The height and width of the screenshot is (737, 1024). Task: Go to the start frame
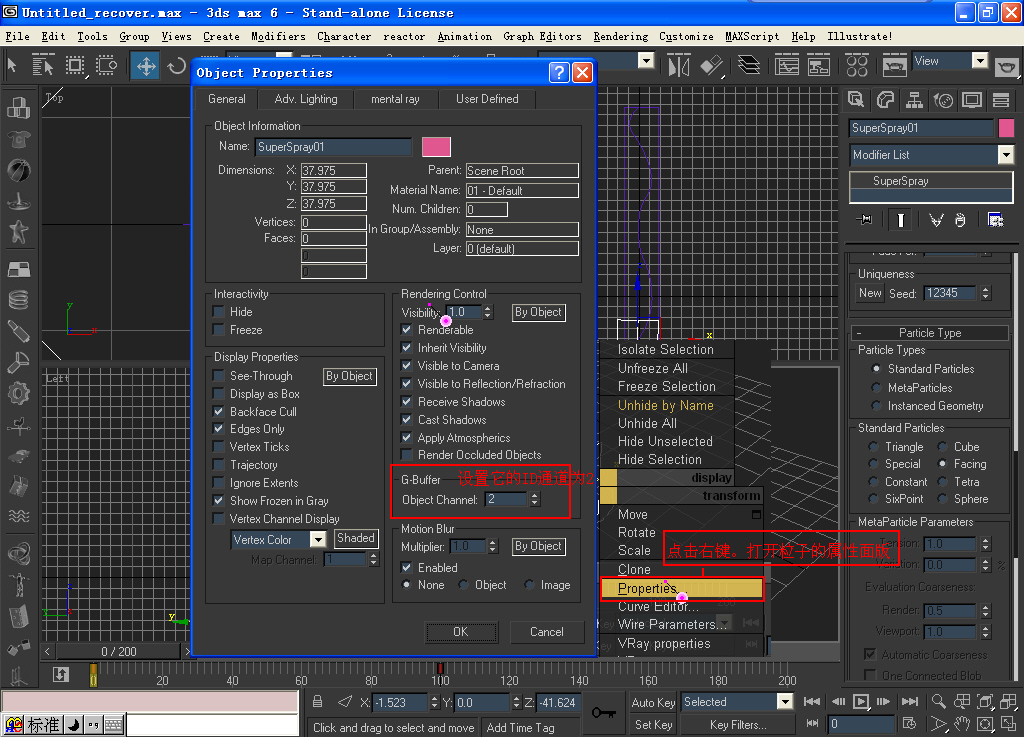coord(812,702)
